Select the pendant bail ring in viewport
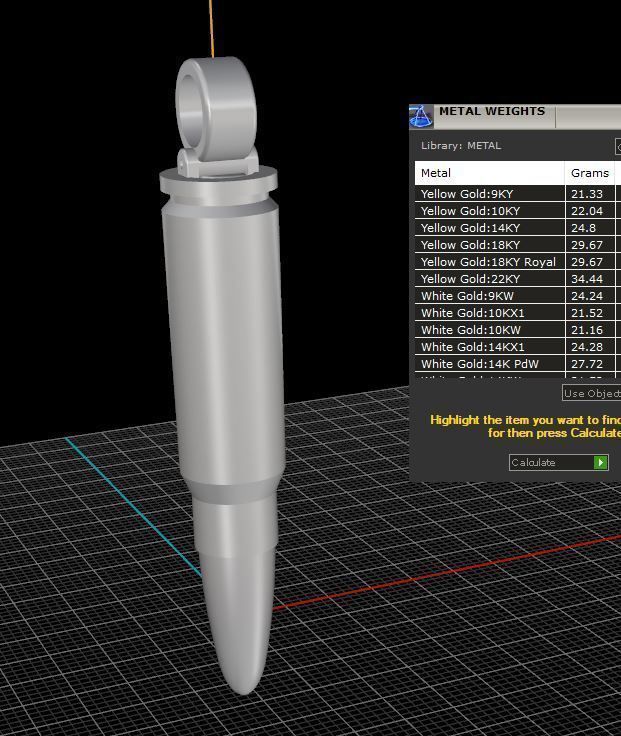621x736 pixels. pos(216,108)
